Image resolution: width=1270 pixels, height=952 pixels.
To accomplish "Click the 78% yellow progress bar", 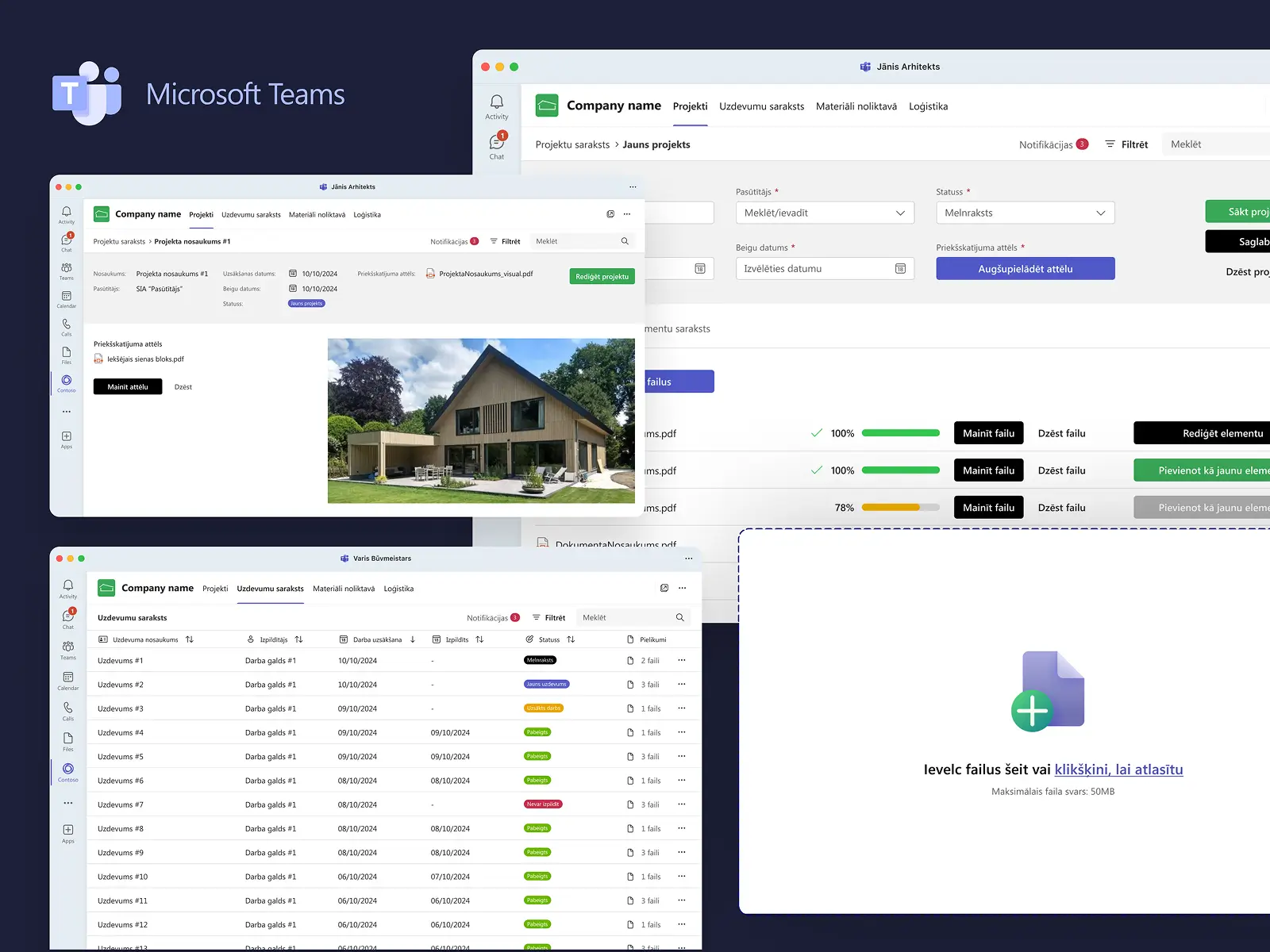I will (901, 508).
